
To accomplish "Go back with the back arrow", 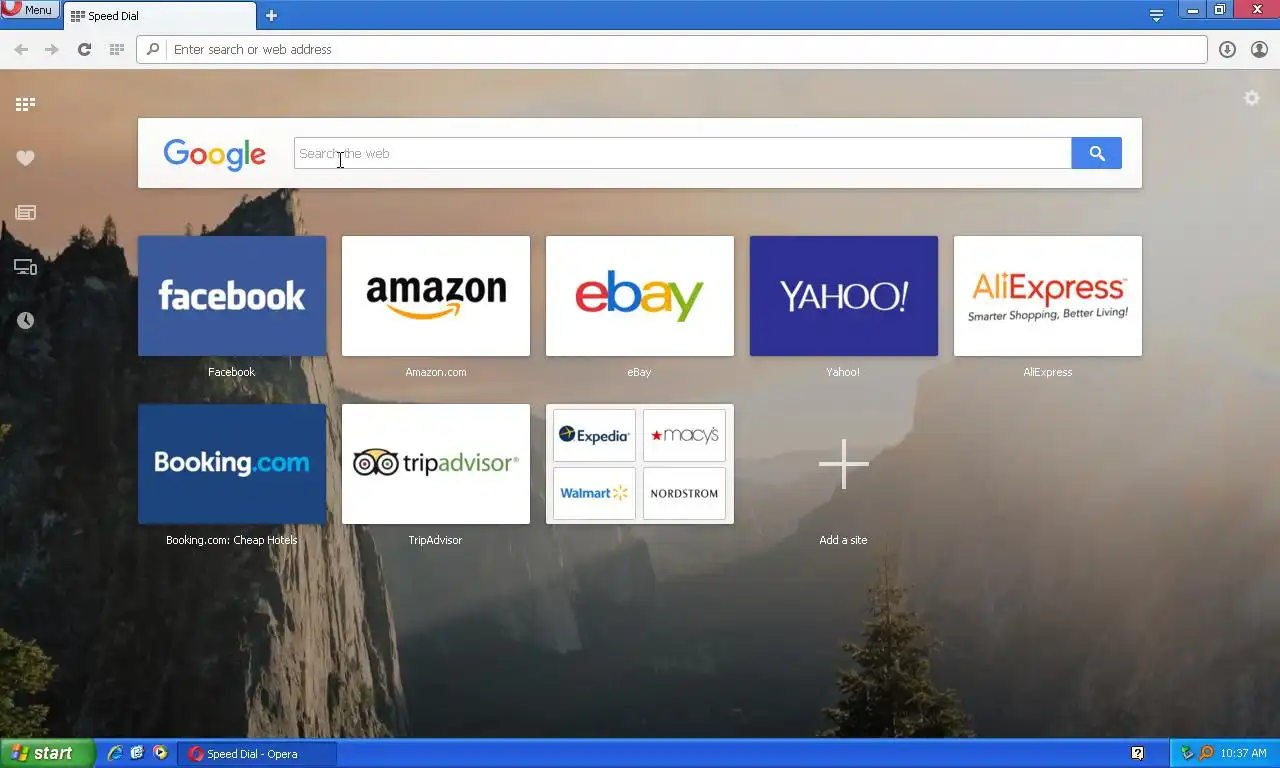I will [x=21, y=49].
